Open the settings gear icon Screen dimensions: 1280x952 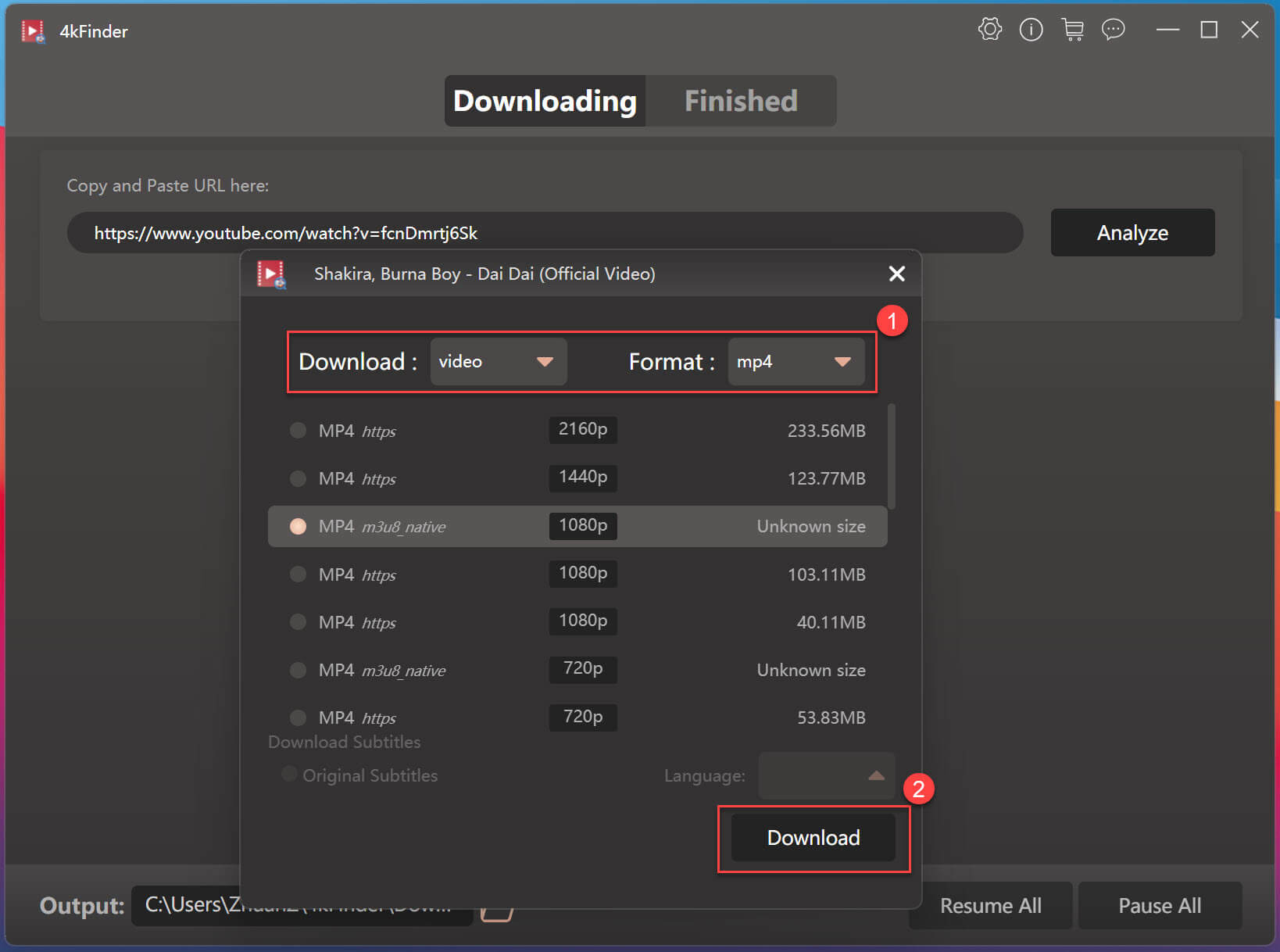click(989, 30)
